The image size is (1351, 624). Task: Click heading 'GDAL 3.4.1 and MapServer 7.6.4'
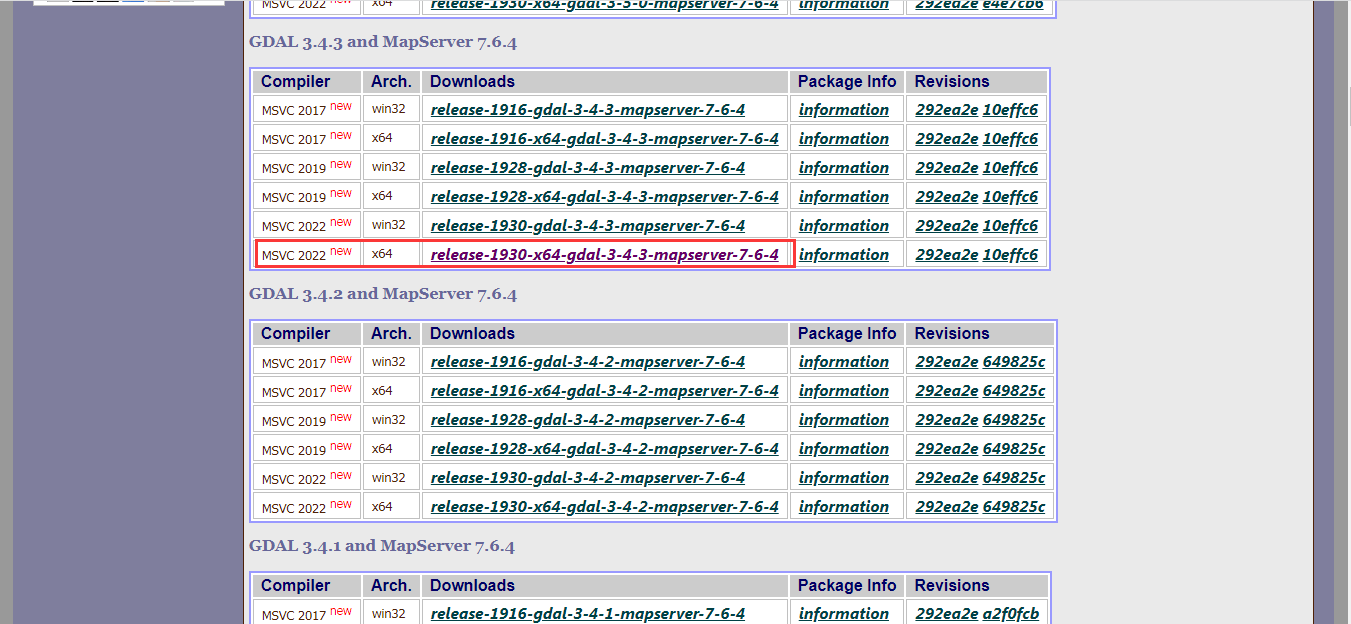tap(382, 546)
